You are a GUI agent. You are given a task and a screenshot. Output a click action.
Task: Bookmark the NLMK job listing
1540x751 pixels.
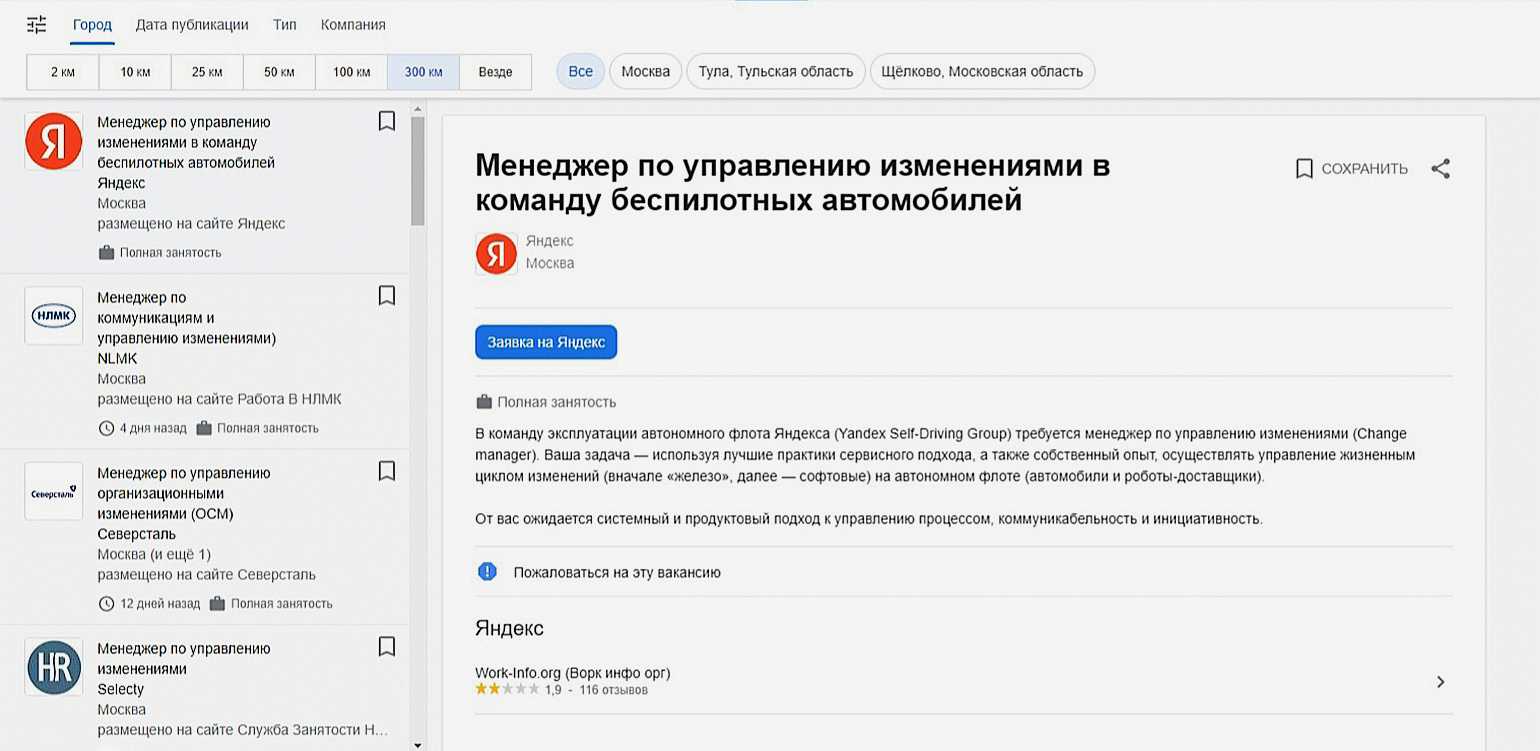387,296
